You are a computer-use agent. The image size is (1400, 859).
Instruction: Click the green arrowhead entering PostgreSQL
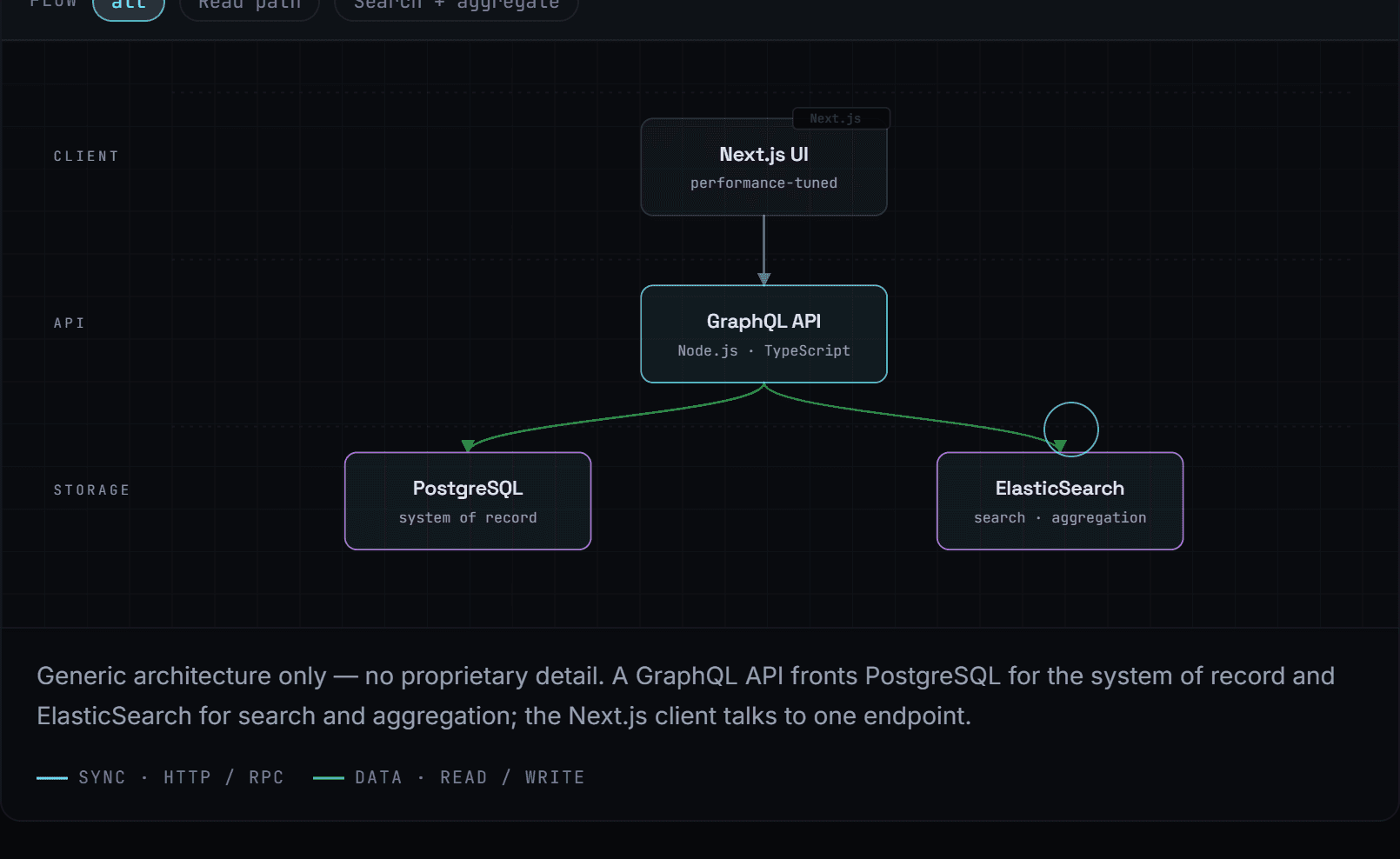click(468, 446)
